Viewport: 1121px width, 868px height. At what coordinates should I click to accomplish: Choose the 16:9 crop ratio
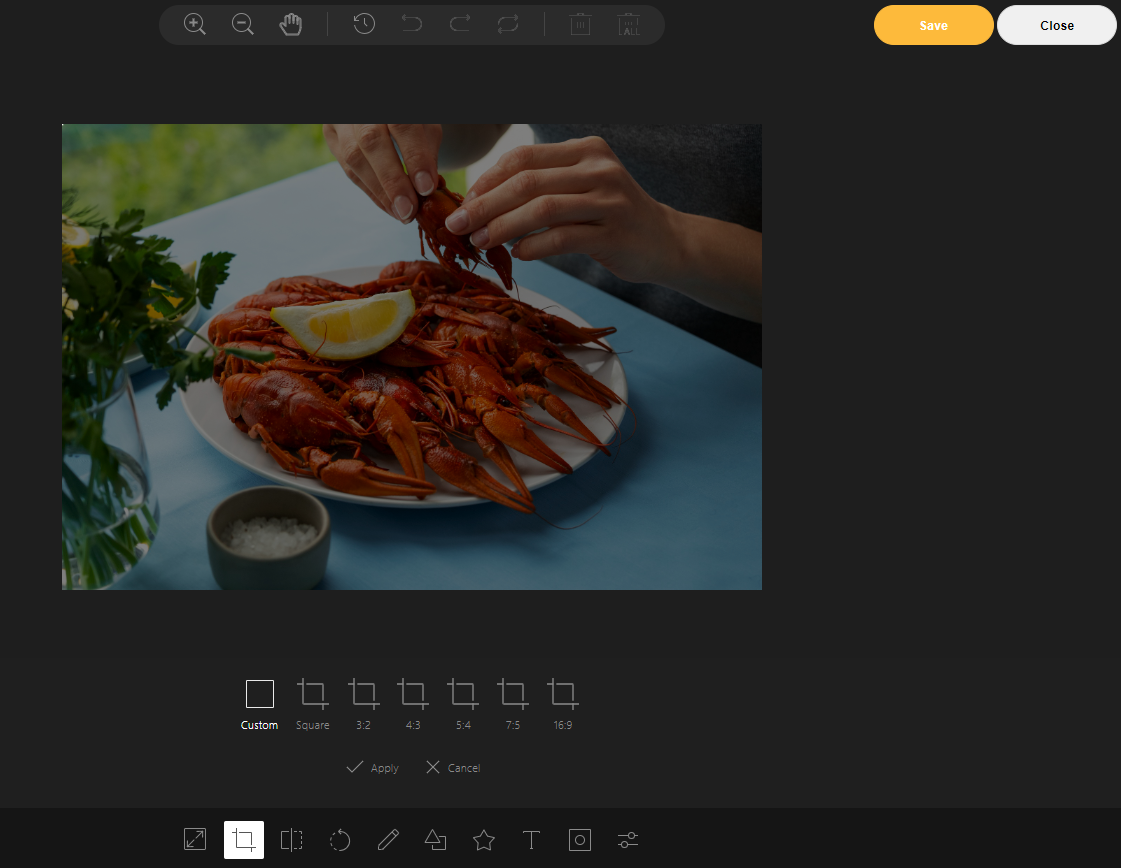[563, 705]
